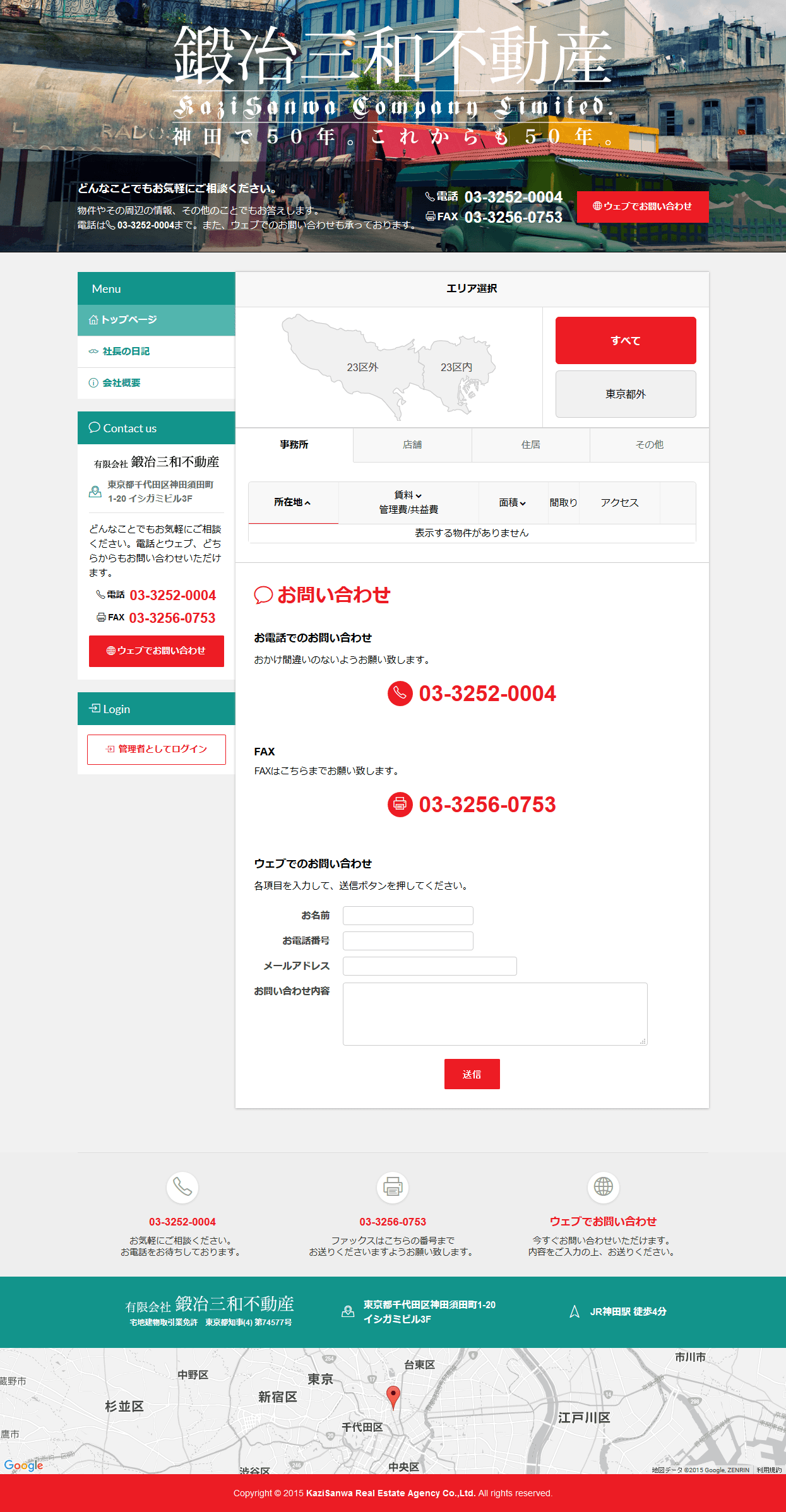
Task: Click the speech bubble icon beside お問い合わせ heading
Action: tap(263, 595)
